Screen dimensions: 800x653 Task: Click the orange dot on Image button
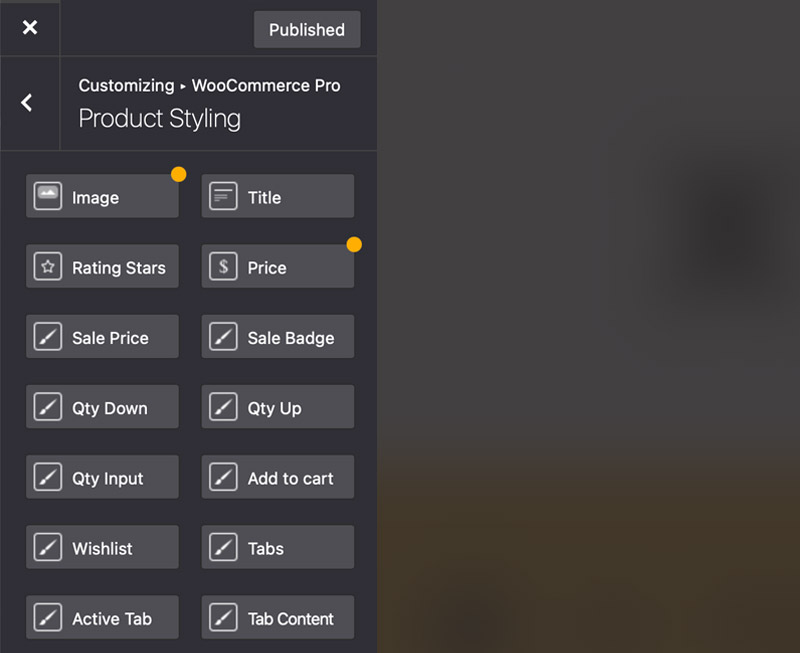(x=178, y=174)
